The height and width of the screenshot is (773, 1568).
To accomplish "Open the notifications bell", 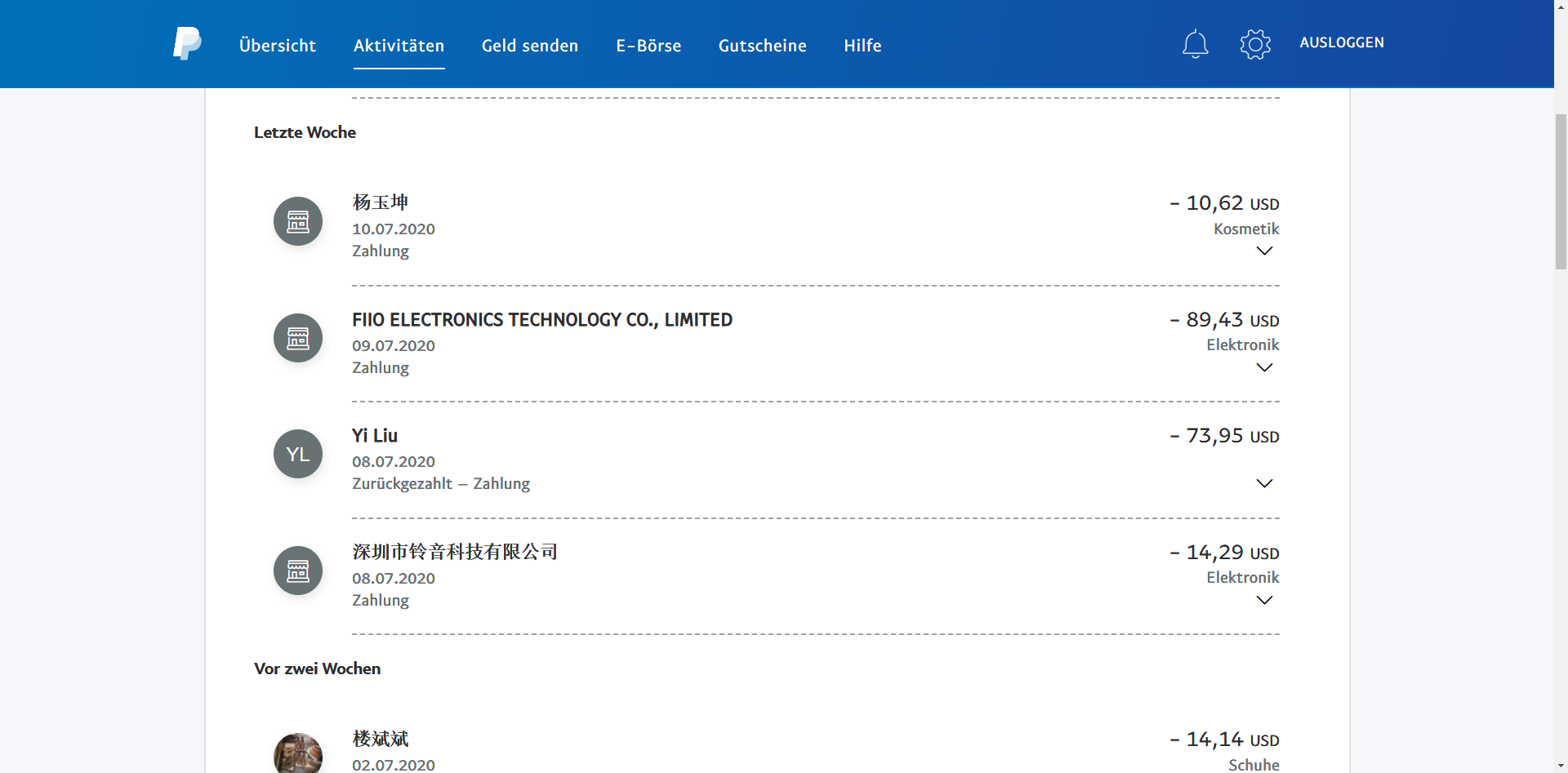I will click(x=1195, y=44).
